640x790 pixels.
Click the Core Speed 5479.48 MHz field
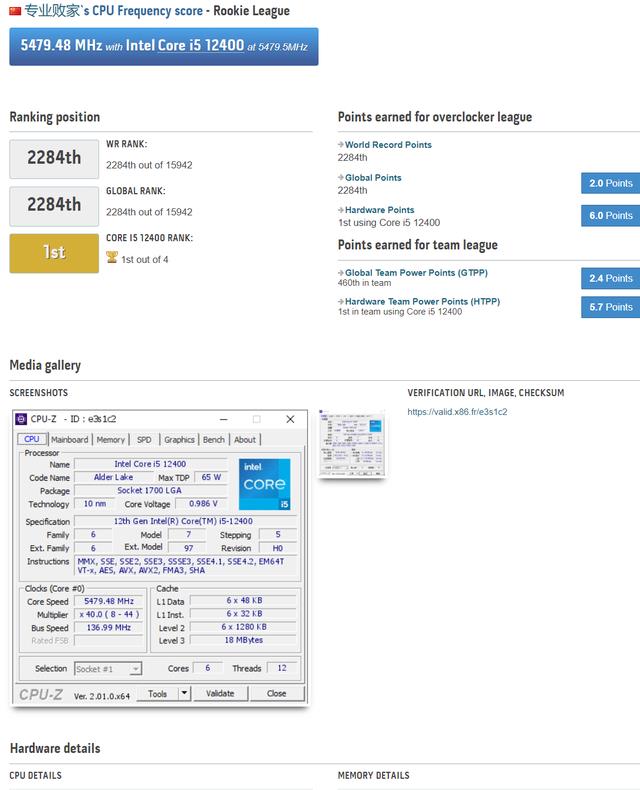click(108, 601)
